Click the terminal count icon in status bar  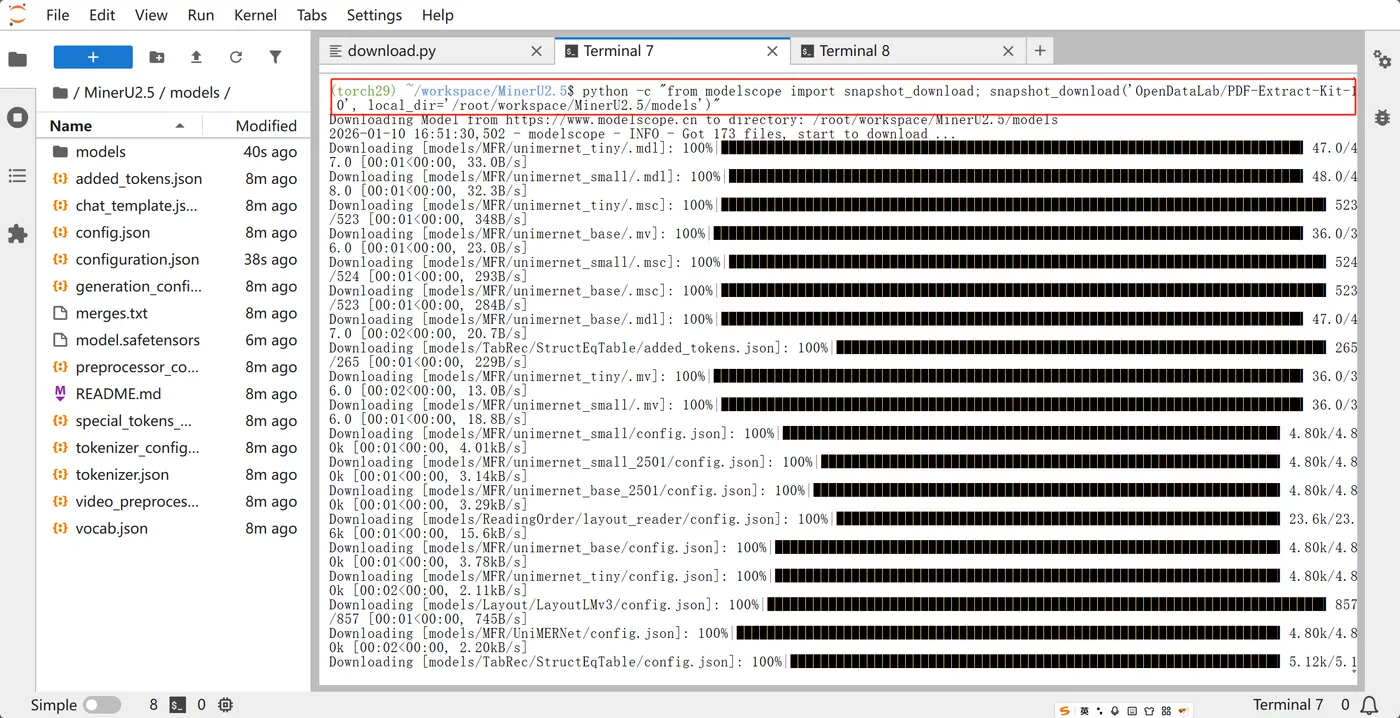coord(177,705)
